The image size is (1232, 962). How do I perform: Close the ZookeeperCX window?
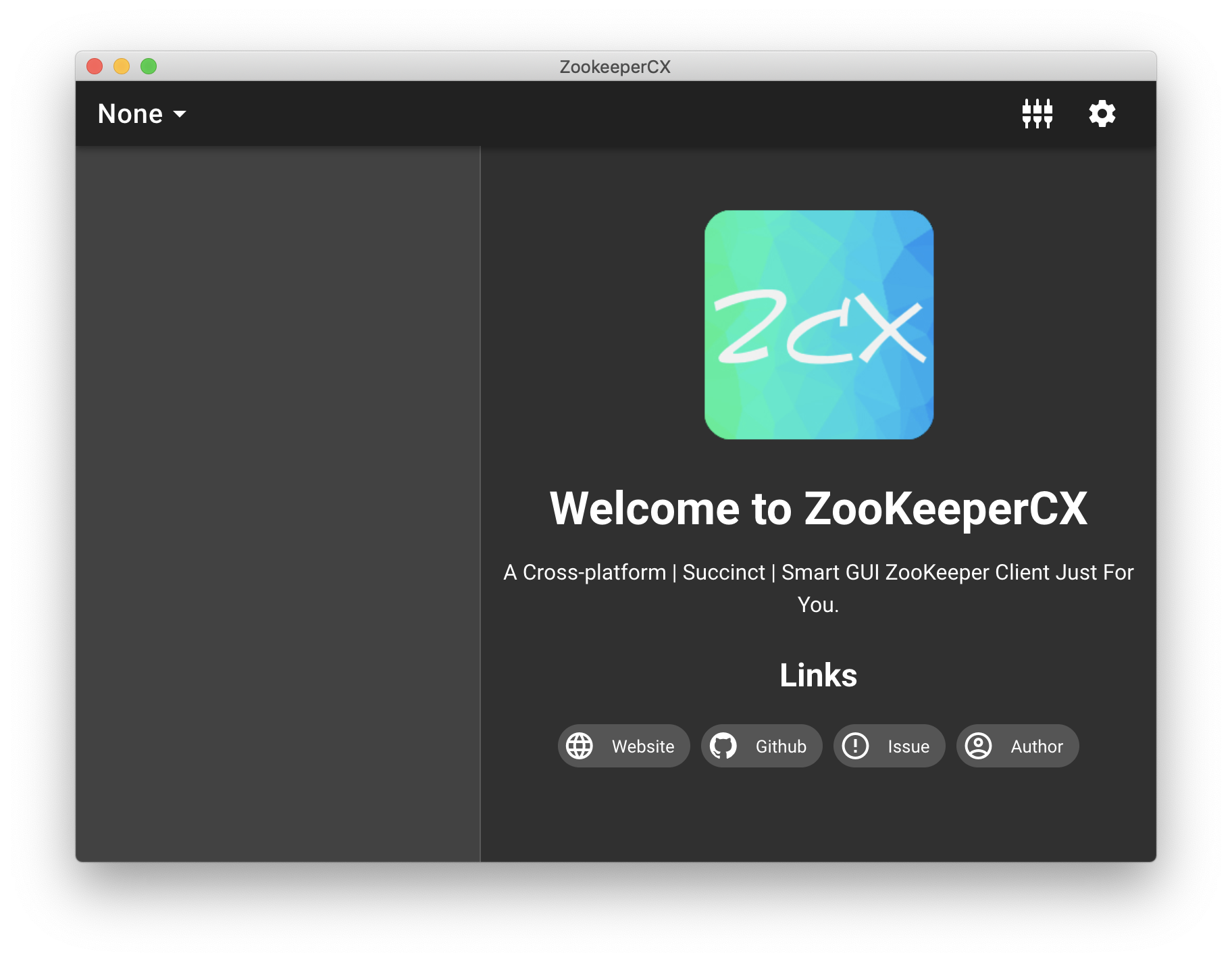[95, 66]
